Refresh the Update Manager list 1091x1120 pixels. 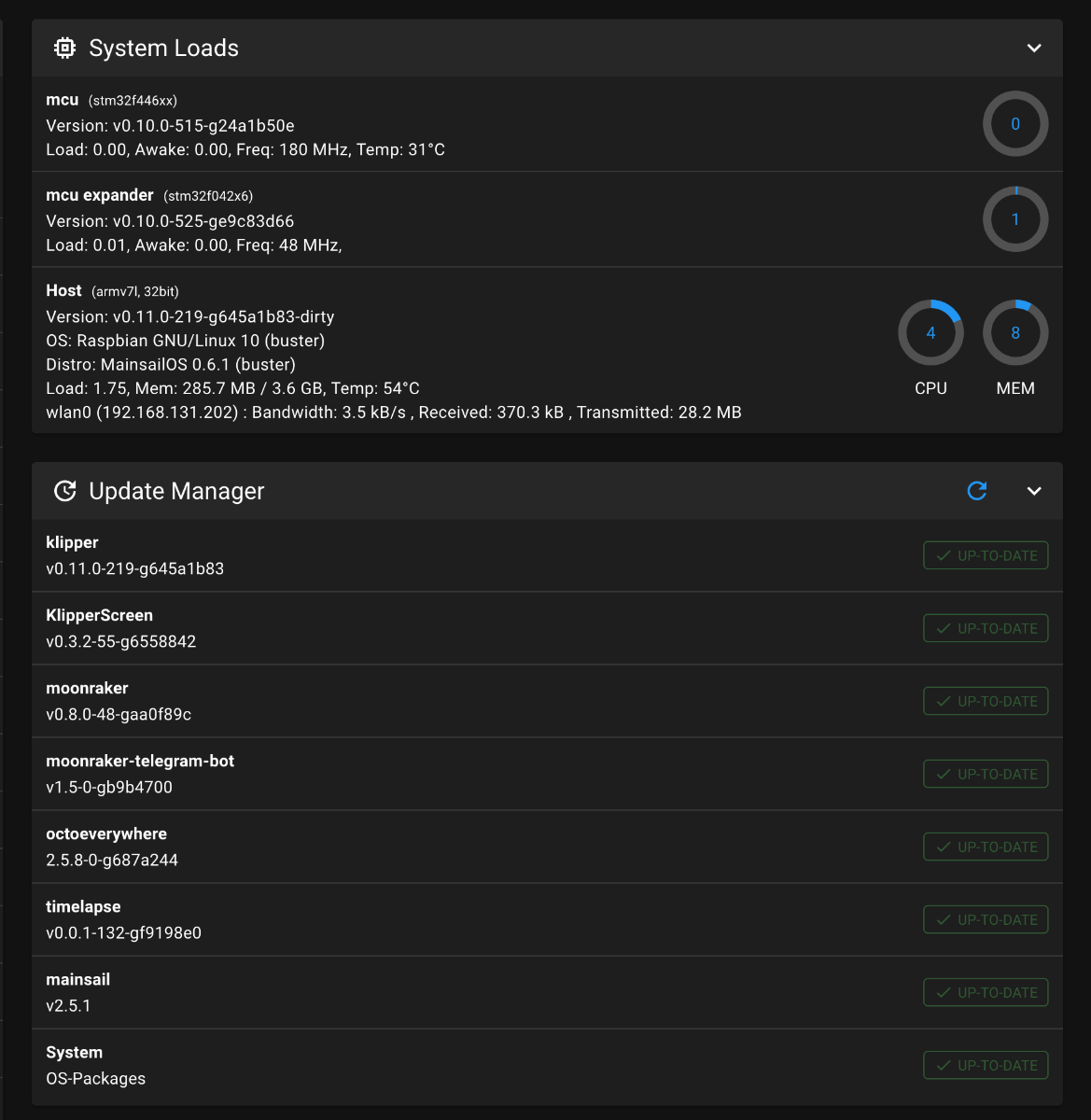[977, 491]
